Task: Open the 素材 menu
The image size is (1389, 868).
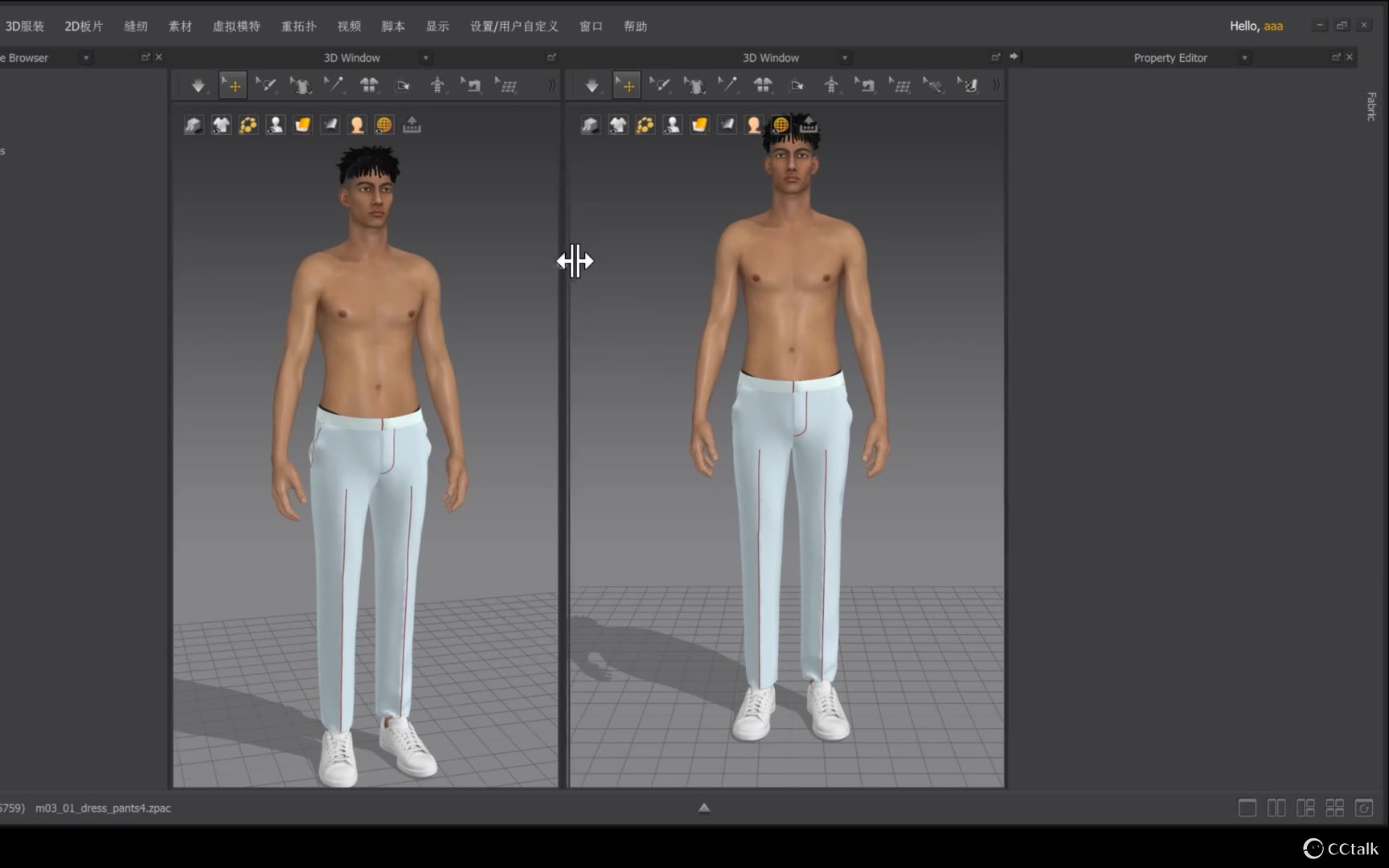Action: coord(180,27)
